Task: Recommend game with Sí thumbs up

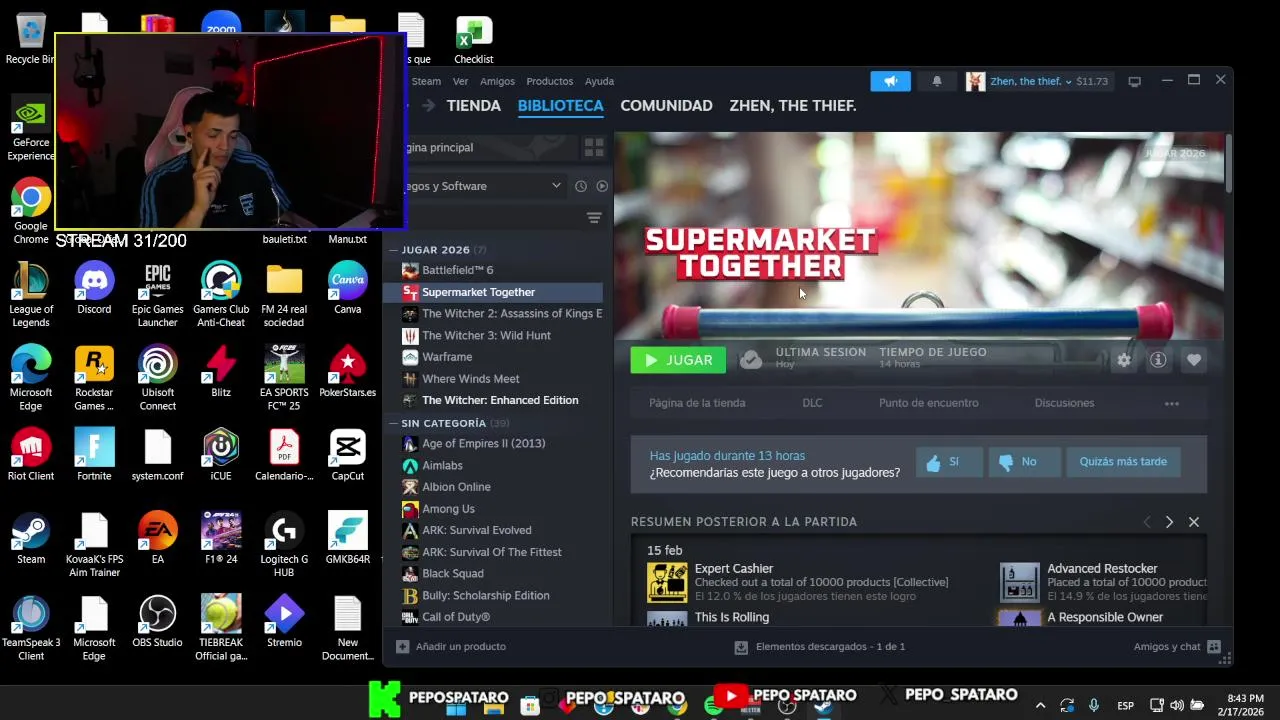Action: 949,462
